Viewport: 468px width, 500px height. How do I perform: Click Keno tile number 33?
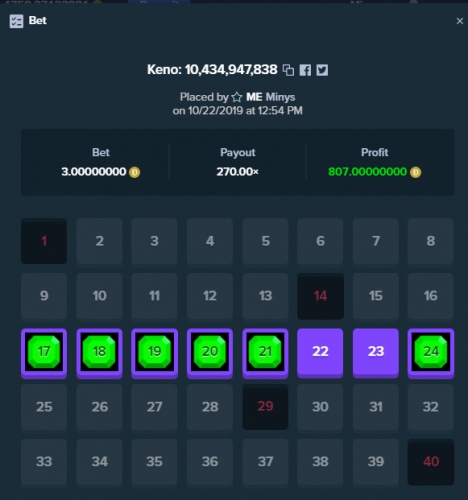pyautogui.click(x=44, y=462)
